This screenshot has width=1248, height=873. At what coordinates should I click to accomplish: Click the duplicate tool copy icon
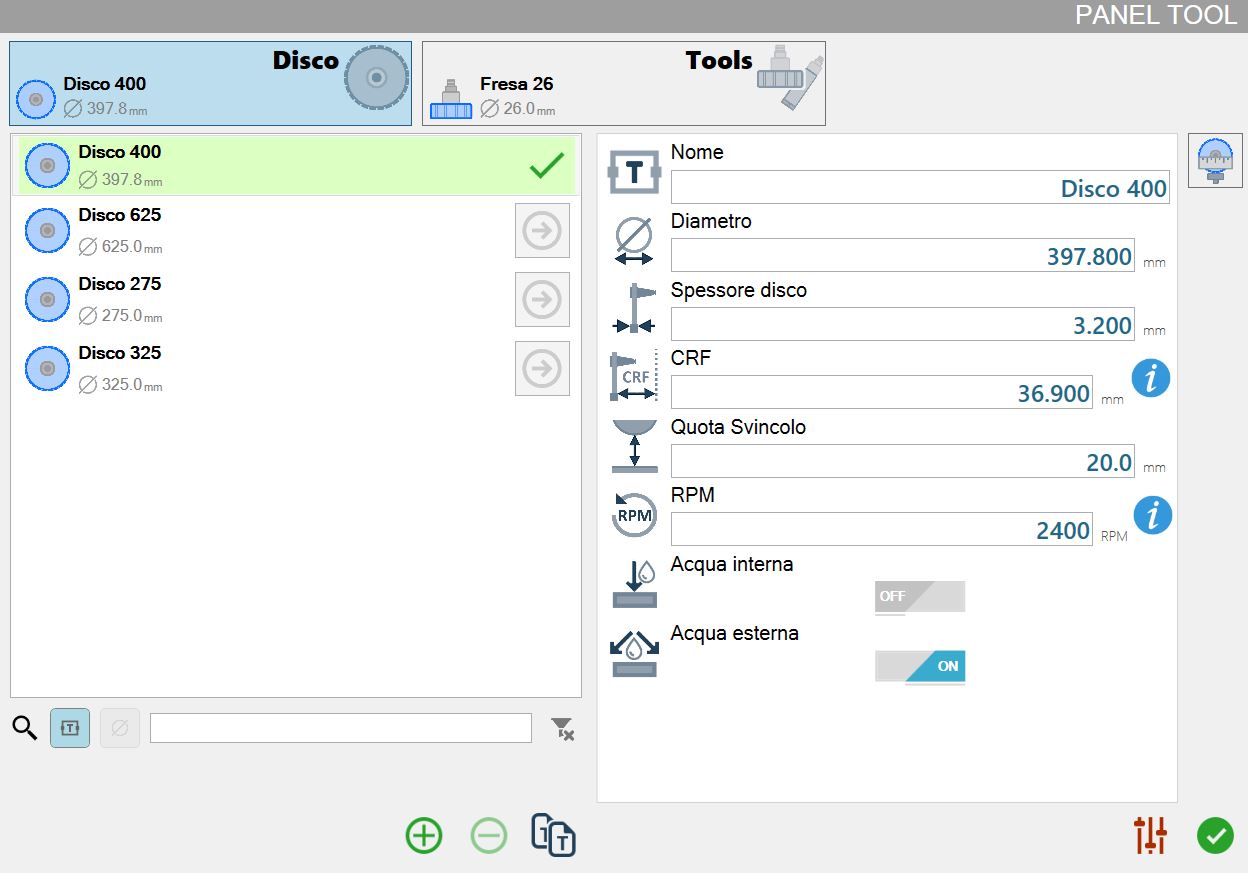(554, 835)
